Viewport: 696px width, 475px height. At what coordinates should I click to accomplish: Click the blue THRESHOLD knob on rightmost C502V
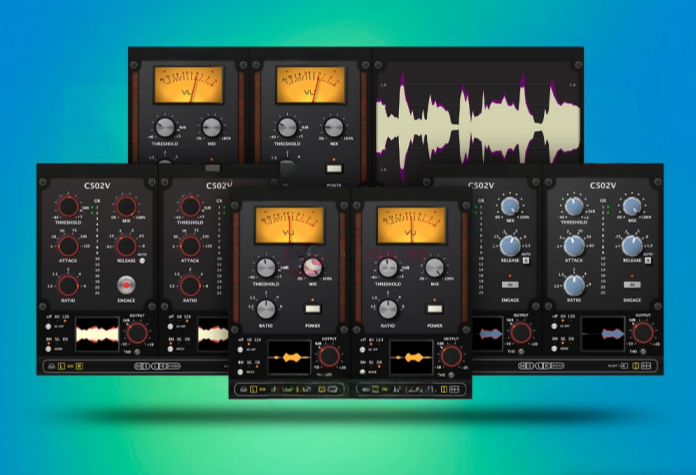[574, 206]
